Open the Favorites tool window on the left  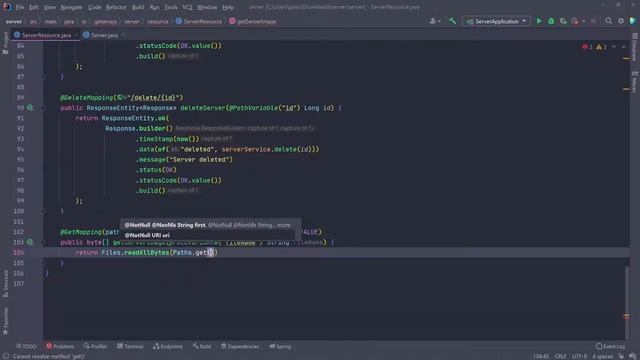(x=5, y=321)
